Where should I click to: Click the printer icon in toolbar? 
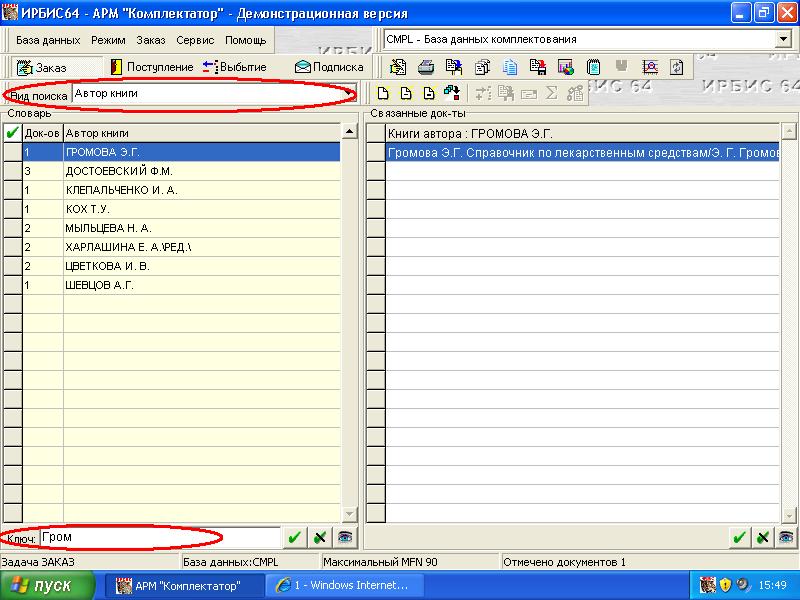[426, 67]
